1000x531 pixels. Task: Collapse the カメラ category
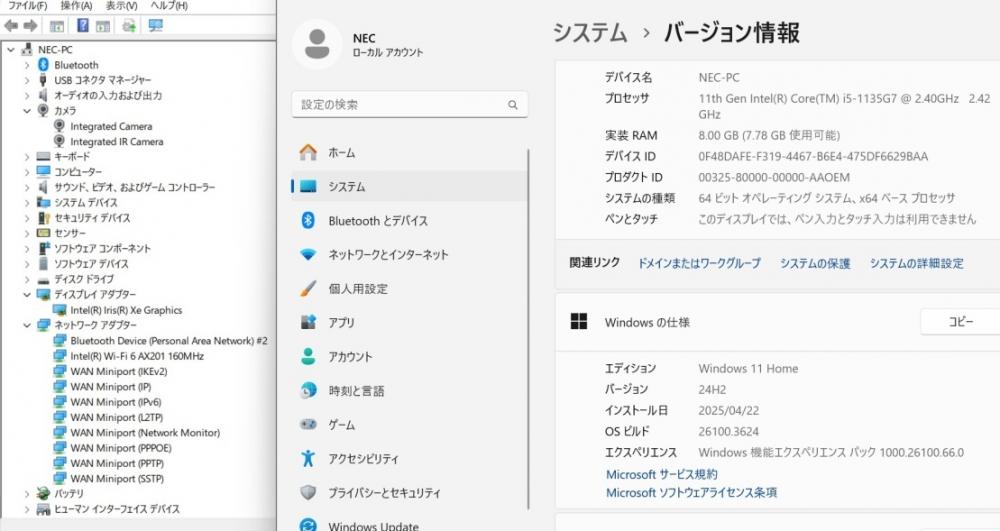click(x=27, y=111)
